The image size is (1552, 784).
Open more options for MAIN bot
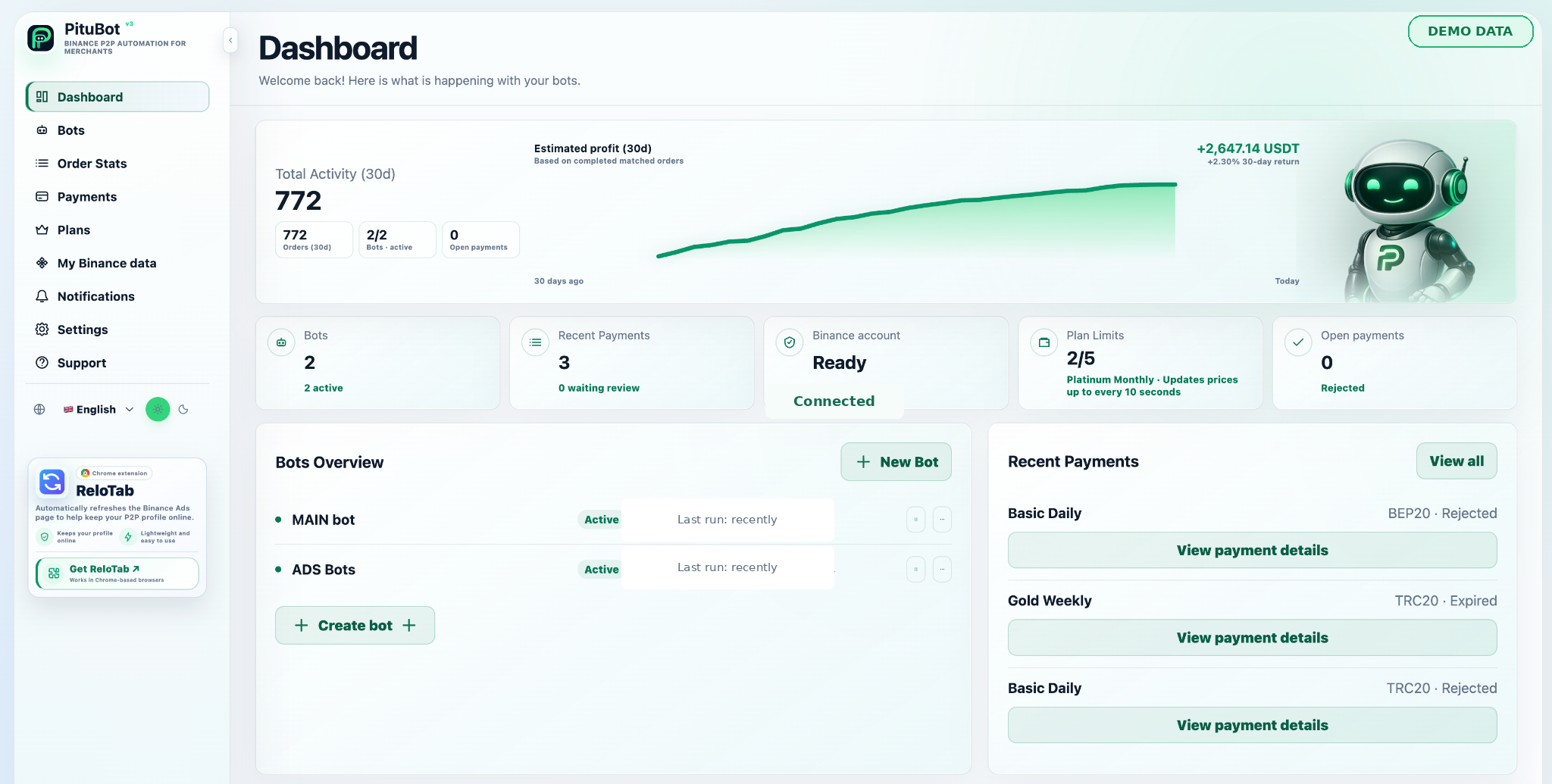[x=942, y=520]
